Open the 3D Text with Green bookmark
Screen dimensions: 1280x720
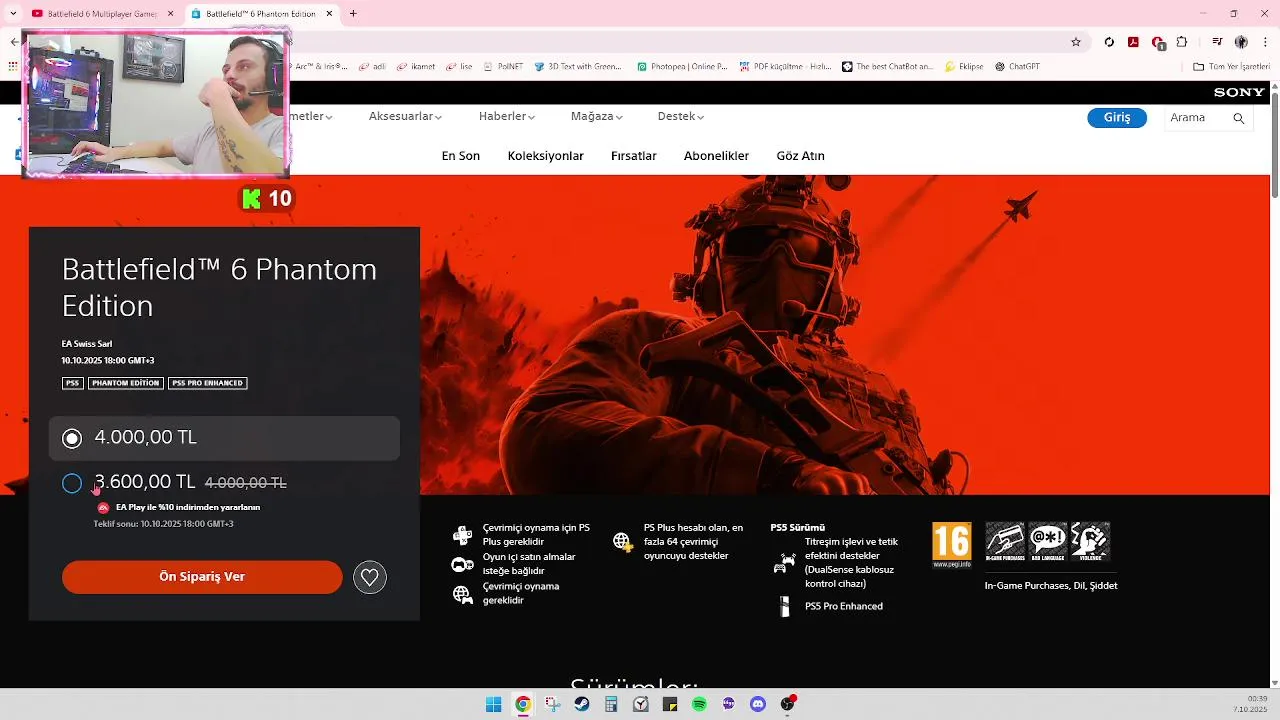coord(578,67)
